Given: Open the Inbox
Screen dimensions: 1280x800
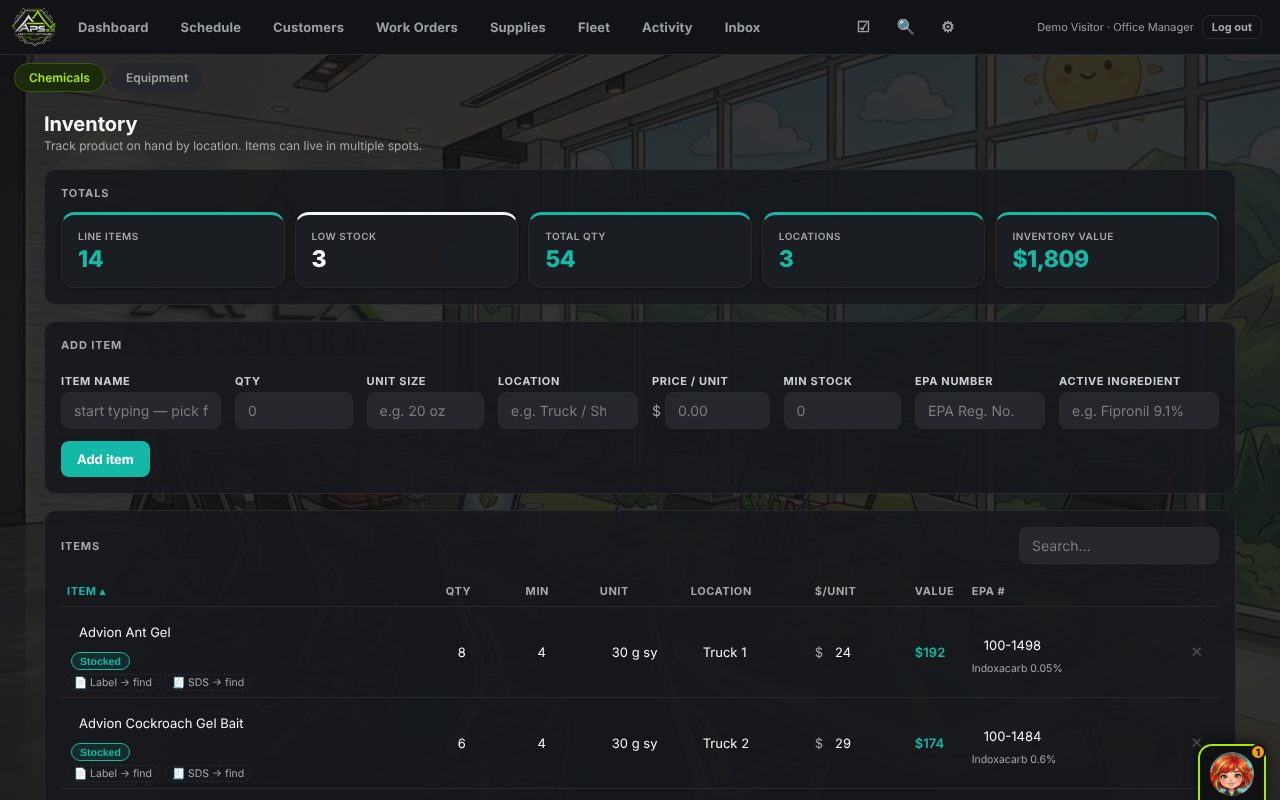Looking at the screenshot, I should click(742, 27).
